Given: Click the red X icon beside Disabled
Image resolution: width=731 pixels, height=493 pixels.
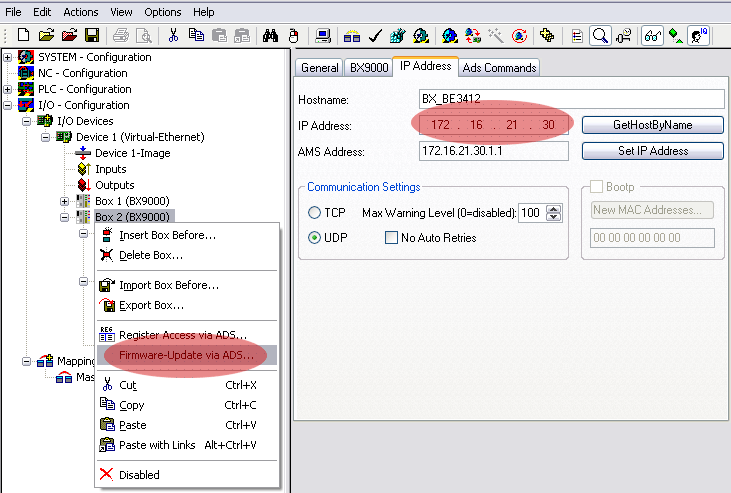Looking at the screenshot, I should [106, 474].
